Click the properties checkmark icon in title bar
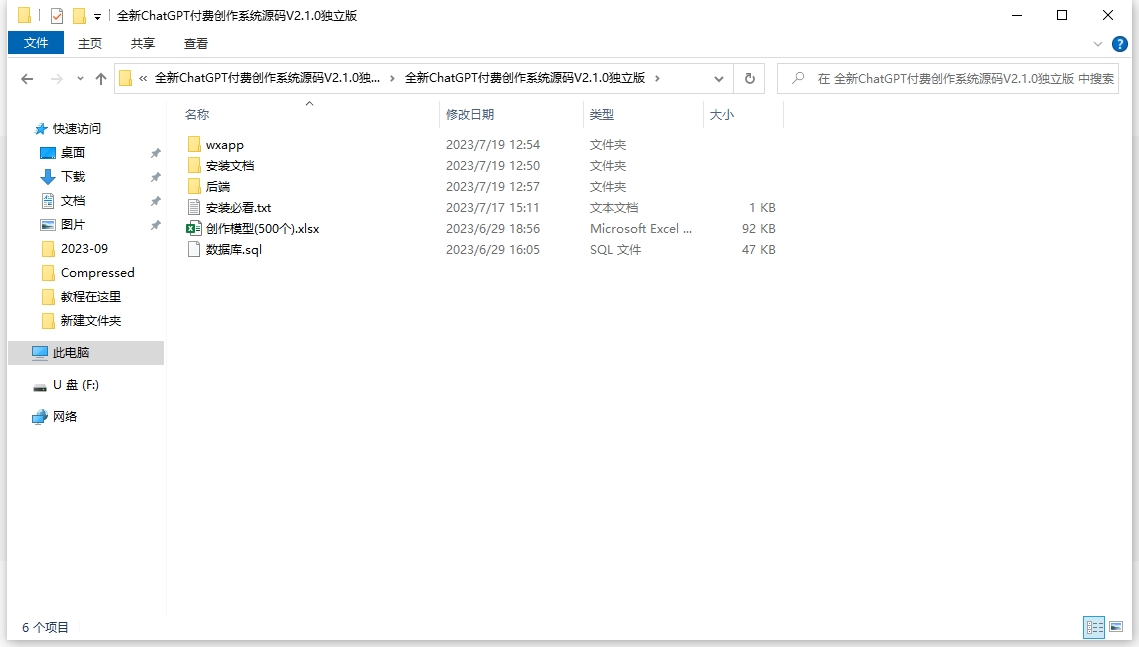 click(x=57, y=15)
